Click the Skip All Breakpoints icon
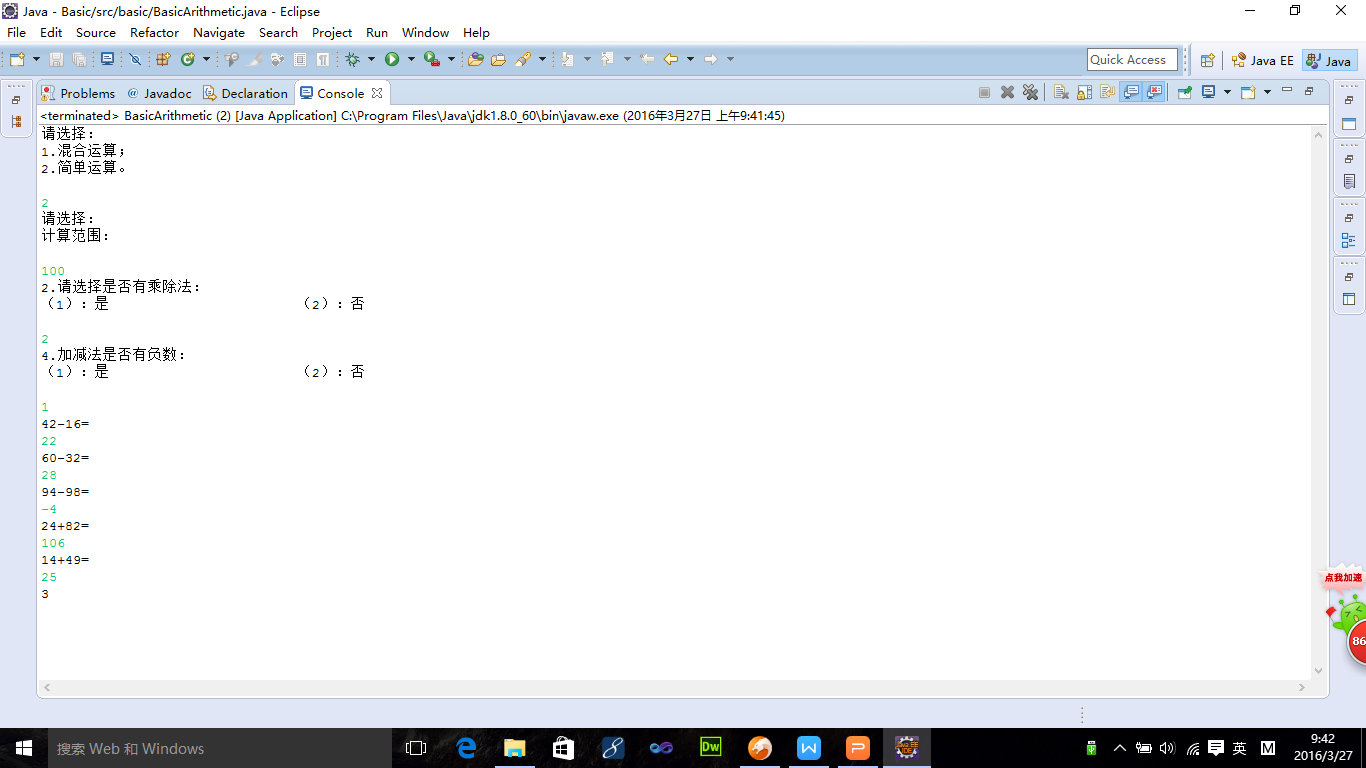1366x768 pixels. tap(135, 59)
